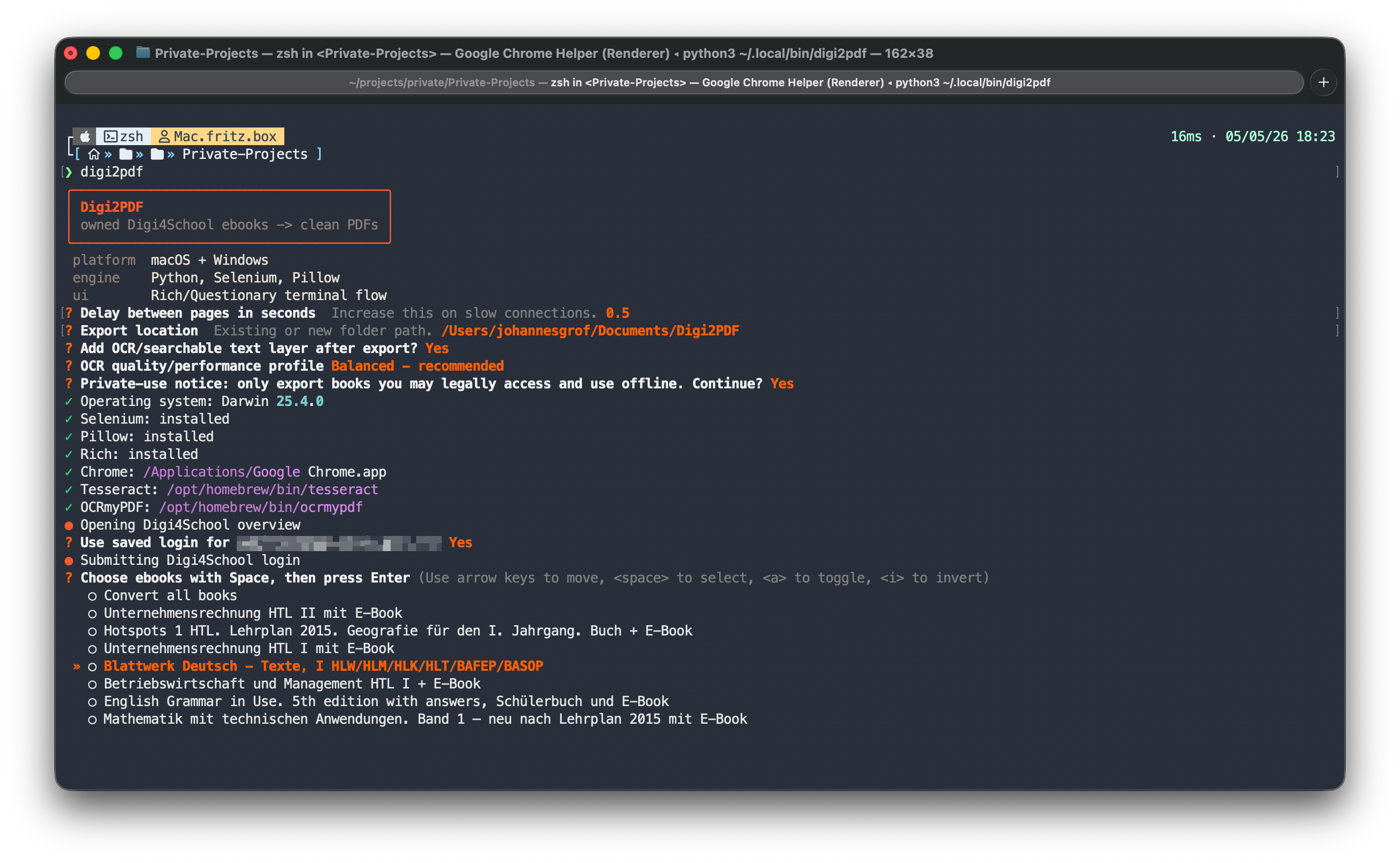This screenshot has height=863, width=1400.
Task: Click the Delay between pages in seconds prompt
Action: 198,313
